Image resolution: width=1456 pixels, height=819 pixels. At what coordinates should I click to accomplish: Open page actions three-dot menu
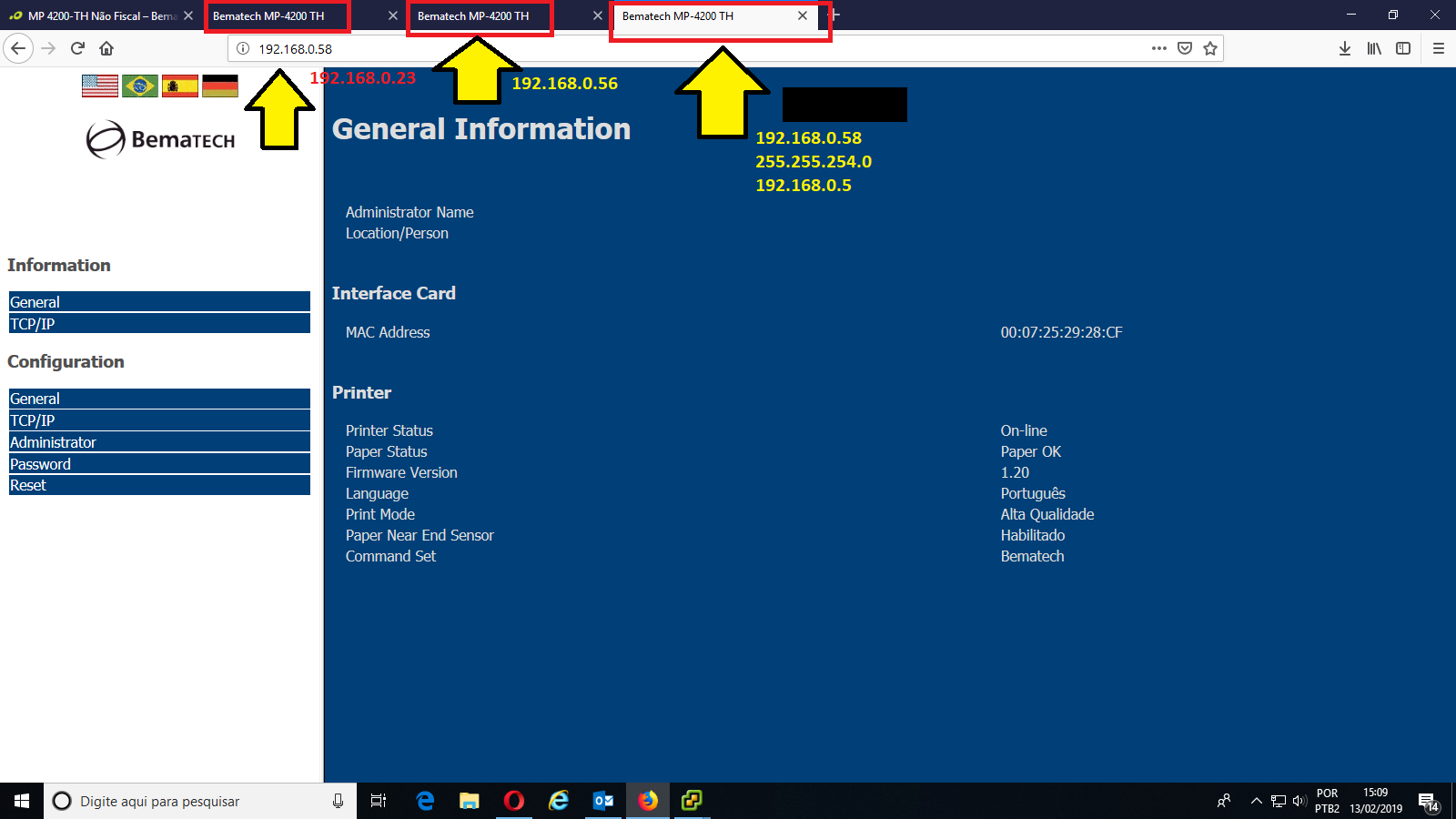1158,48
